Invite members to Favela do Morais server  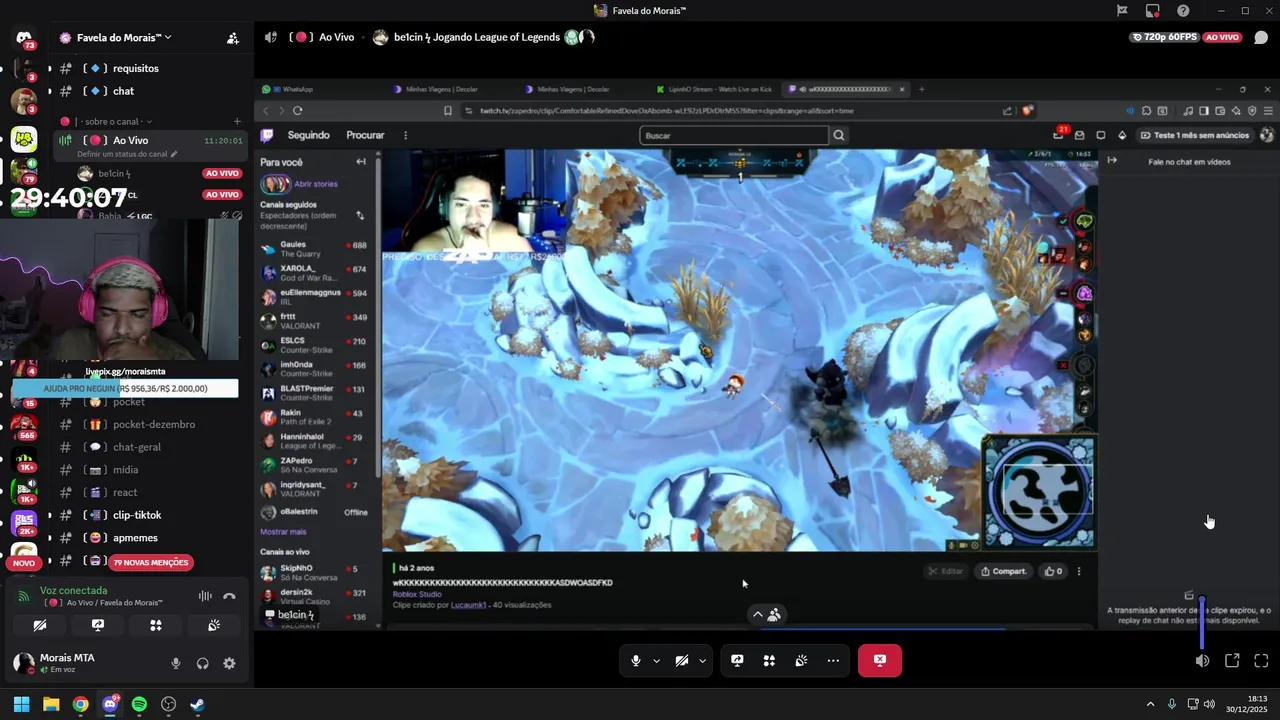point(232,38)
